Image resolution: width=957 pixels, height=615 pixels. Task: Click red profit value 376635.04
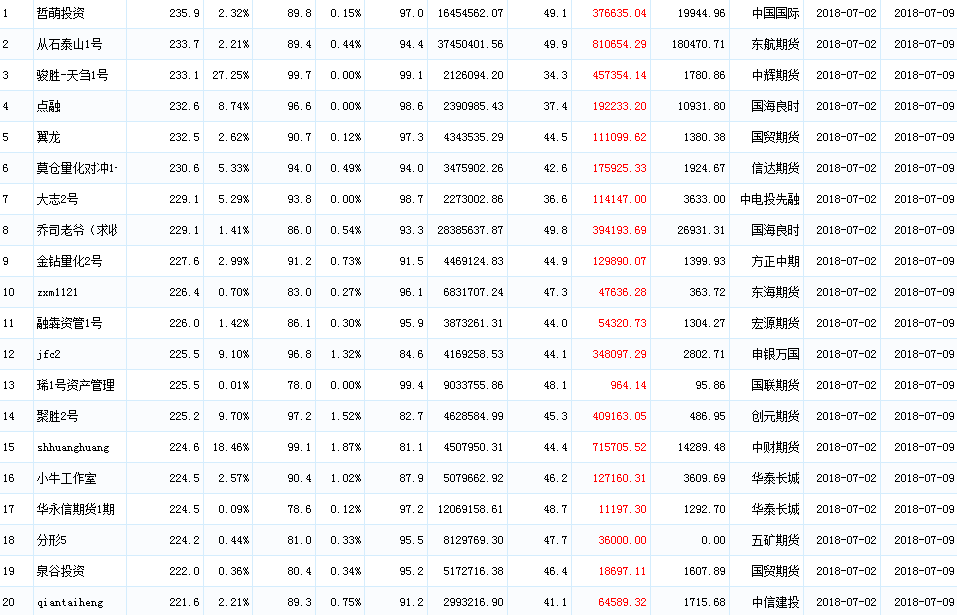click(619, 13)
